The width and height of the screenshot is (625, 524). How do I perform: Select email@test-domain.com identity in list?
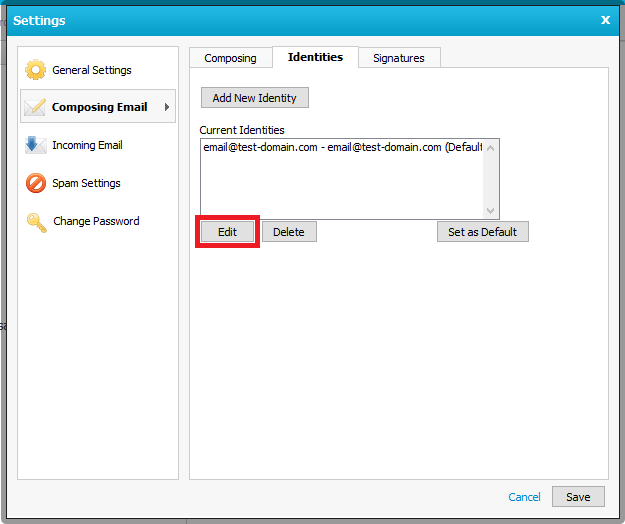click(x=342, y=147)
